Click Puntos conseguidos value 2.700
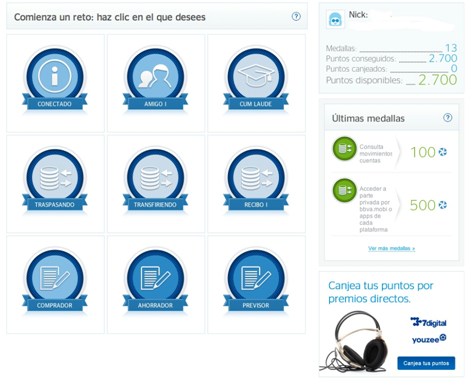The height and width of the screenshot is (384, 469). (x=443, y=58)
